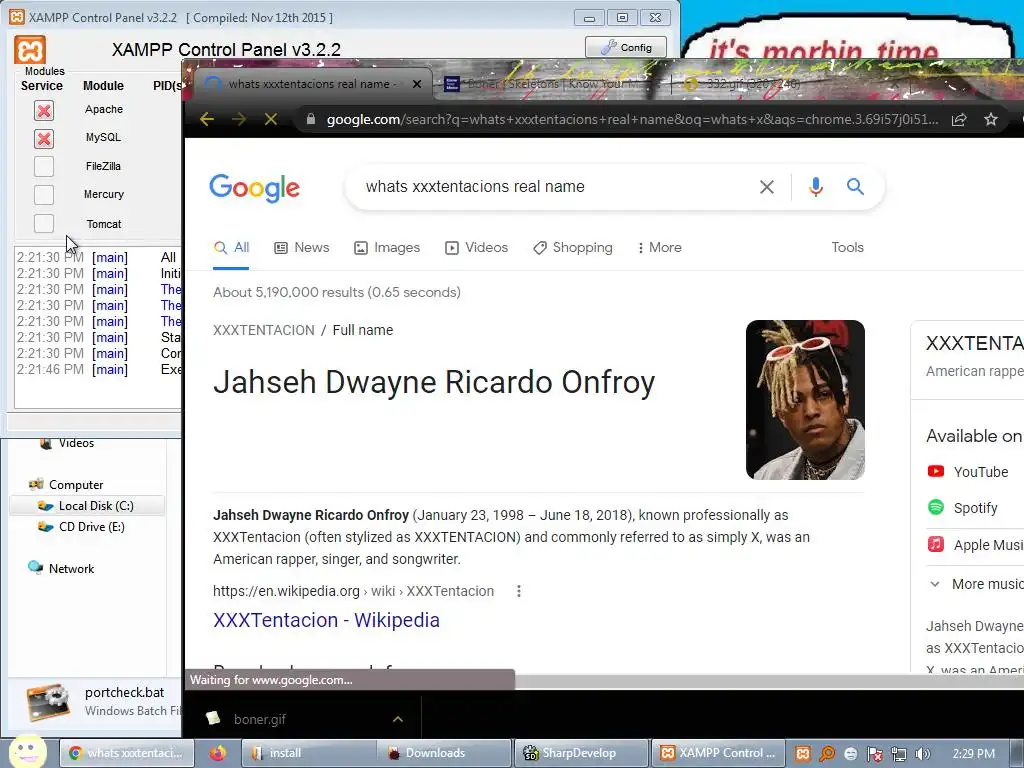Switch to the All results tab
This screenshot has height=768, width=1024.
(232, 248)
